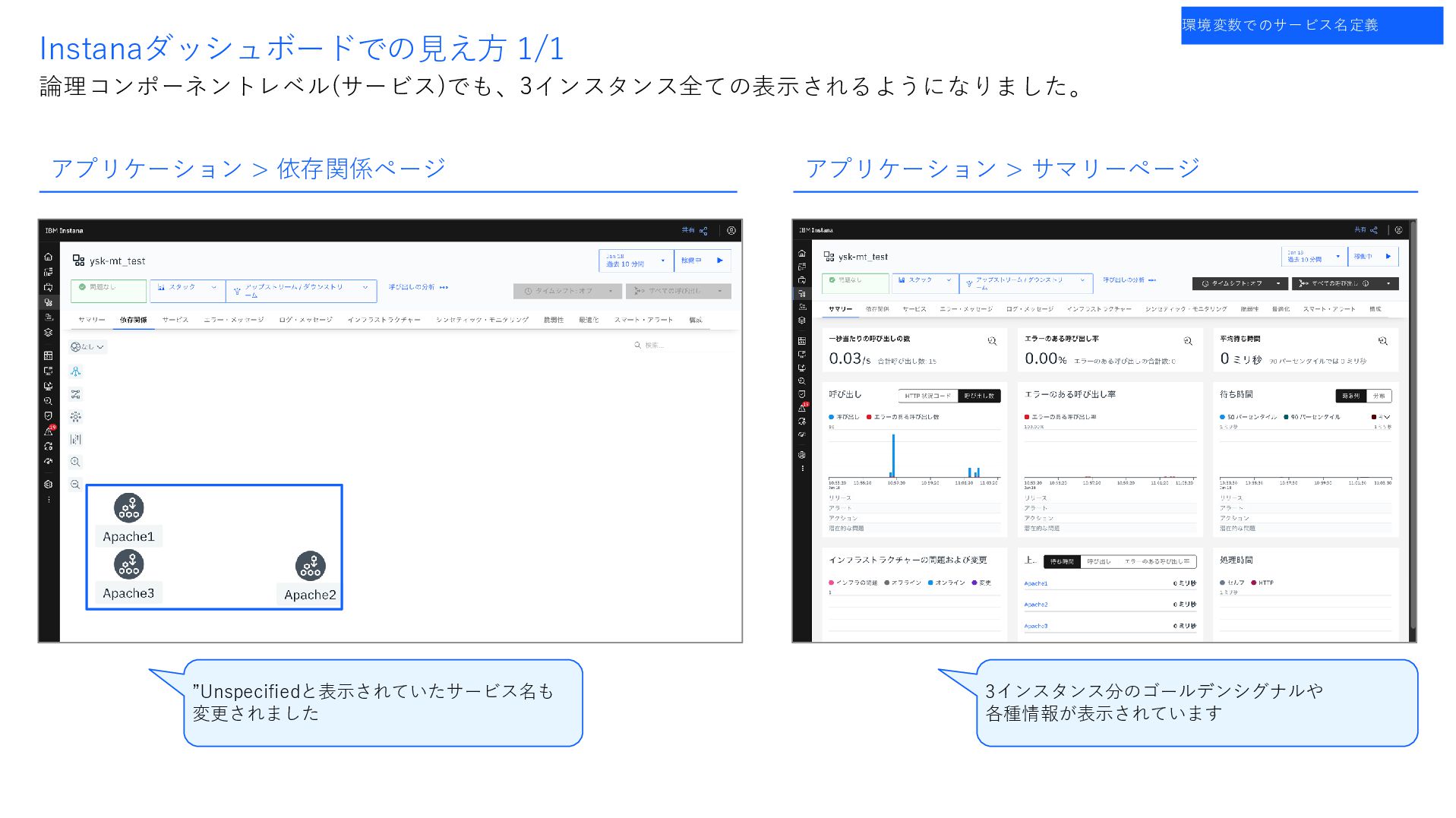Screen dimensions: 1456x818
Task: Click play arrow live button on dependency page
Action: [x=720, y=261]
